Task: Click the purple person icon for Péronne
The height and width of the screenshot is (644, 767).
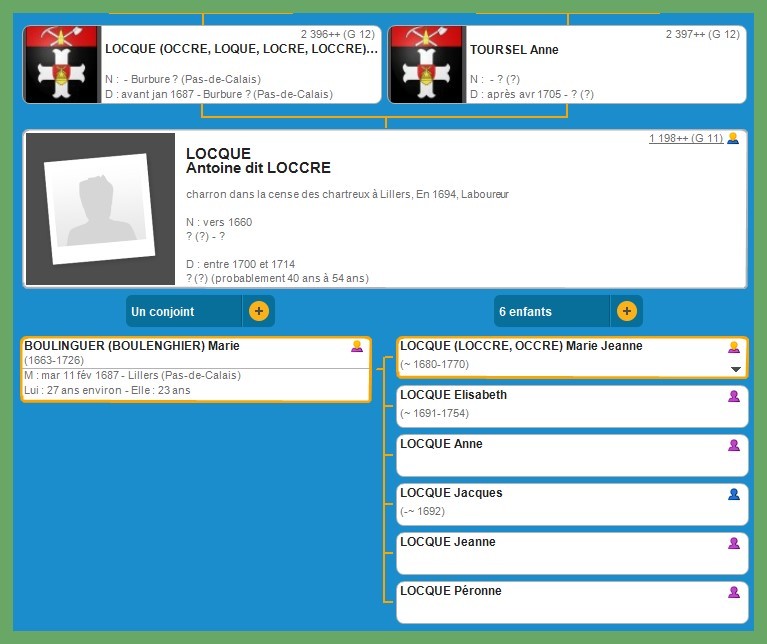Action: 734,592
